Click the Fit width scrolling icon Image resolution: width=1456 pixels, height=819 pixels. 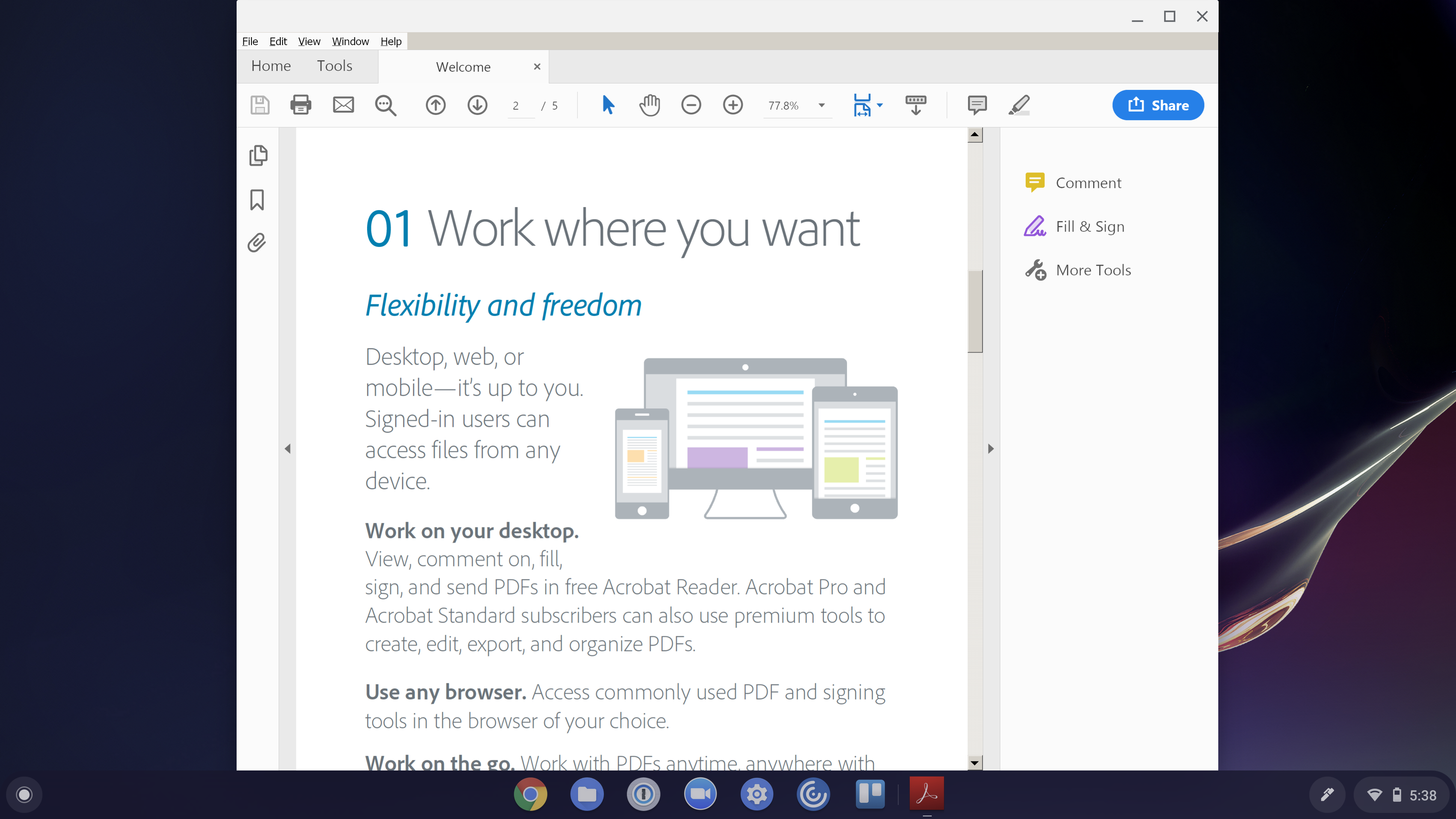point(862,105)
